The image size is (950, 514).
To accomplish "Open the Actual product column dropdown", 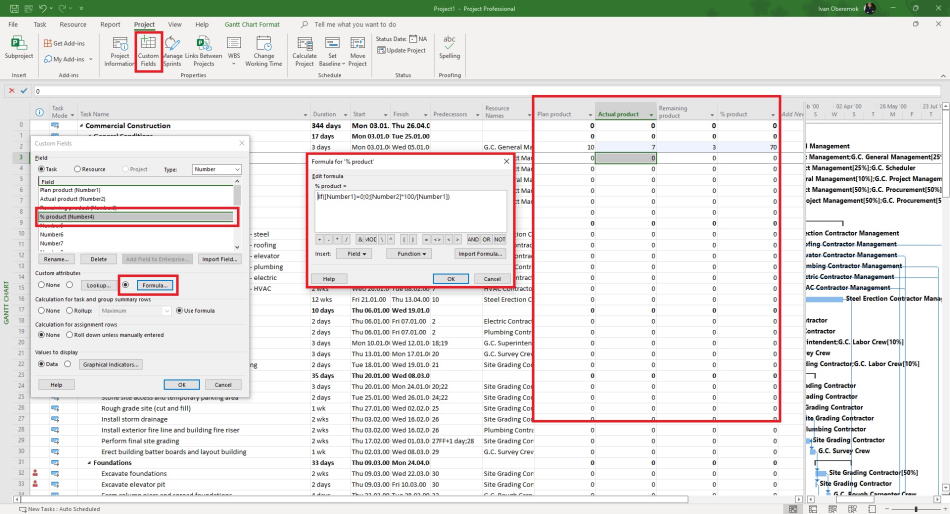I will point(651,115).
